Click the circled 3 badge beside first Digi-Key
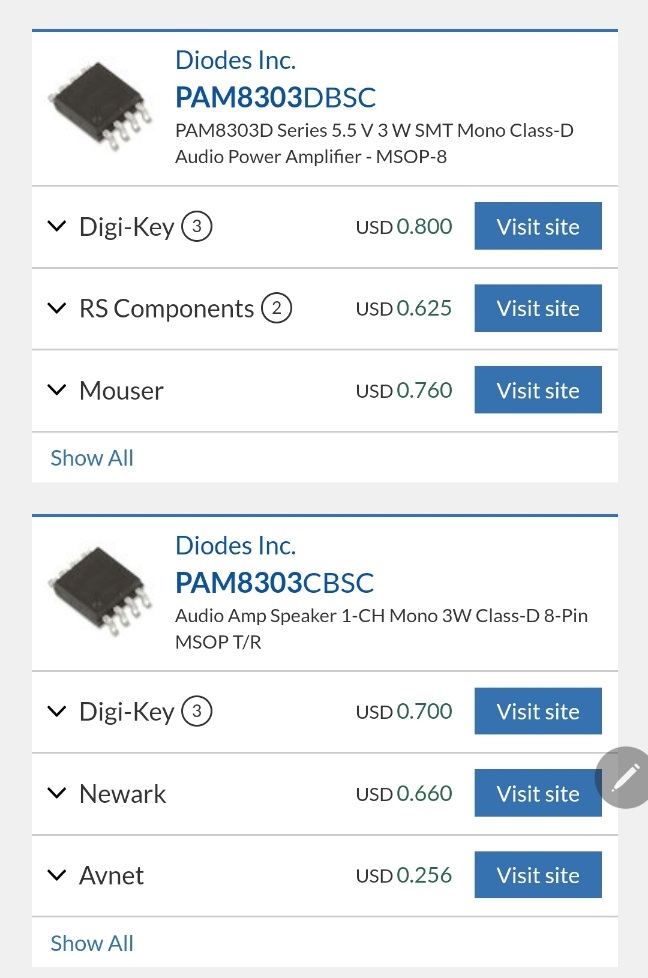 [x=196, y=226]
